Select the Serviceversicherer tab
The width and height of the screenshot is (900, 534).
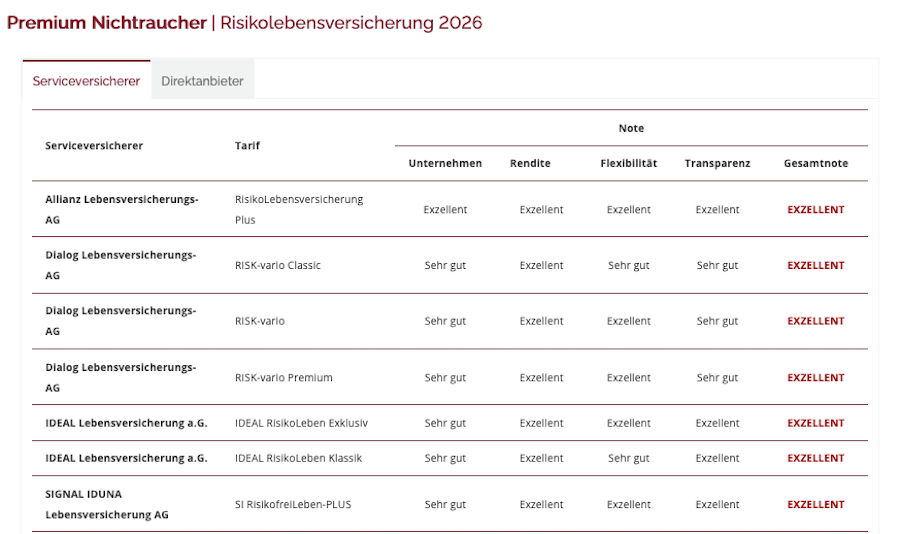[x=86, y=81]
